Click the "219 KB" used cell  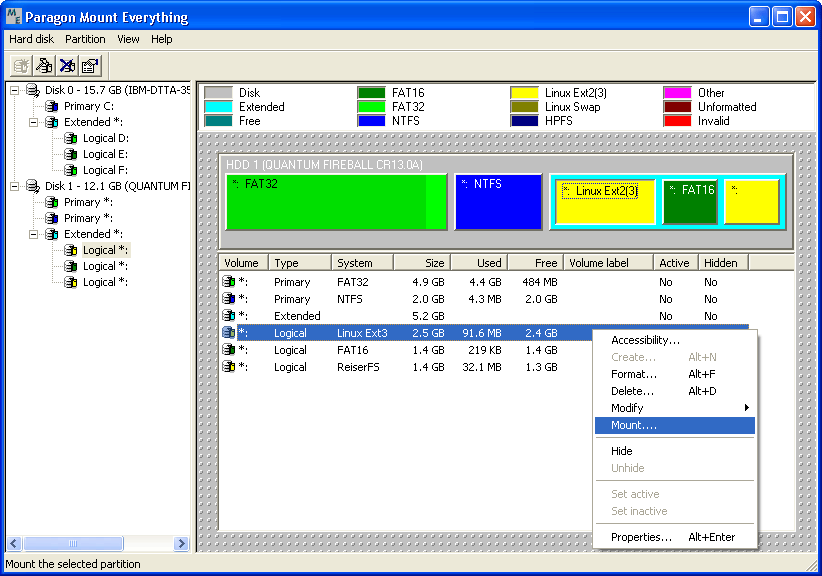pyautogui.click(x=485, y=350)
